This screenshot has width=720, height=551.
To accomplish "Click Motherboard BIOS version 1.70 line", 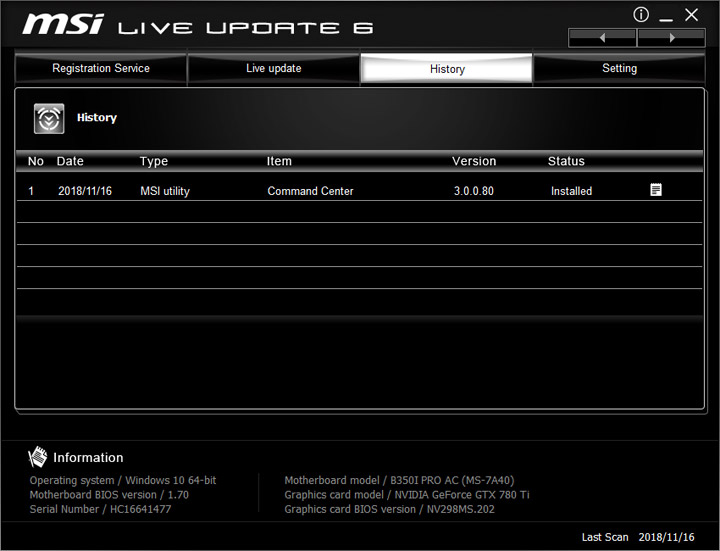I will [109, 495].
